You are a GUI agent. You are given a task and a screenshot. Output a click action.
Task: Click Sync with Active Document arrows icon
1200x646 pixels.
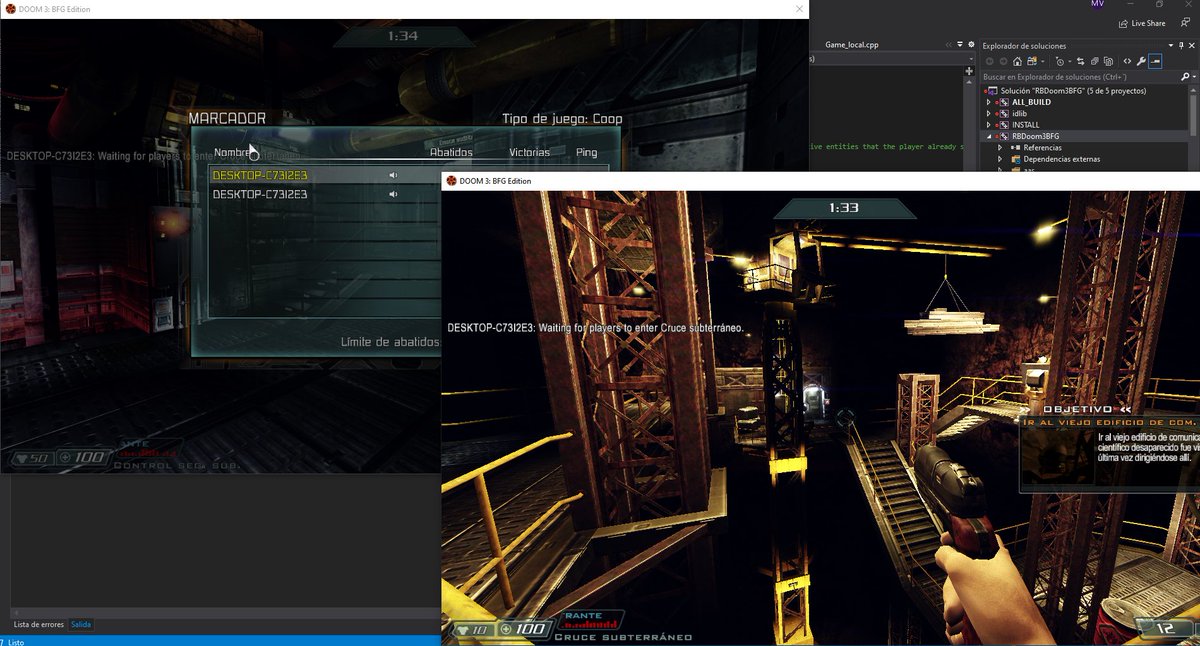point(1080,61)
